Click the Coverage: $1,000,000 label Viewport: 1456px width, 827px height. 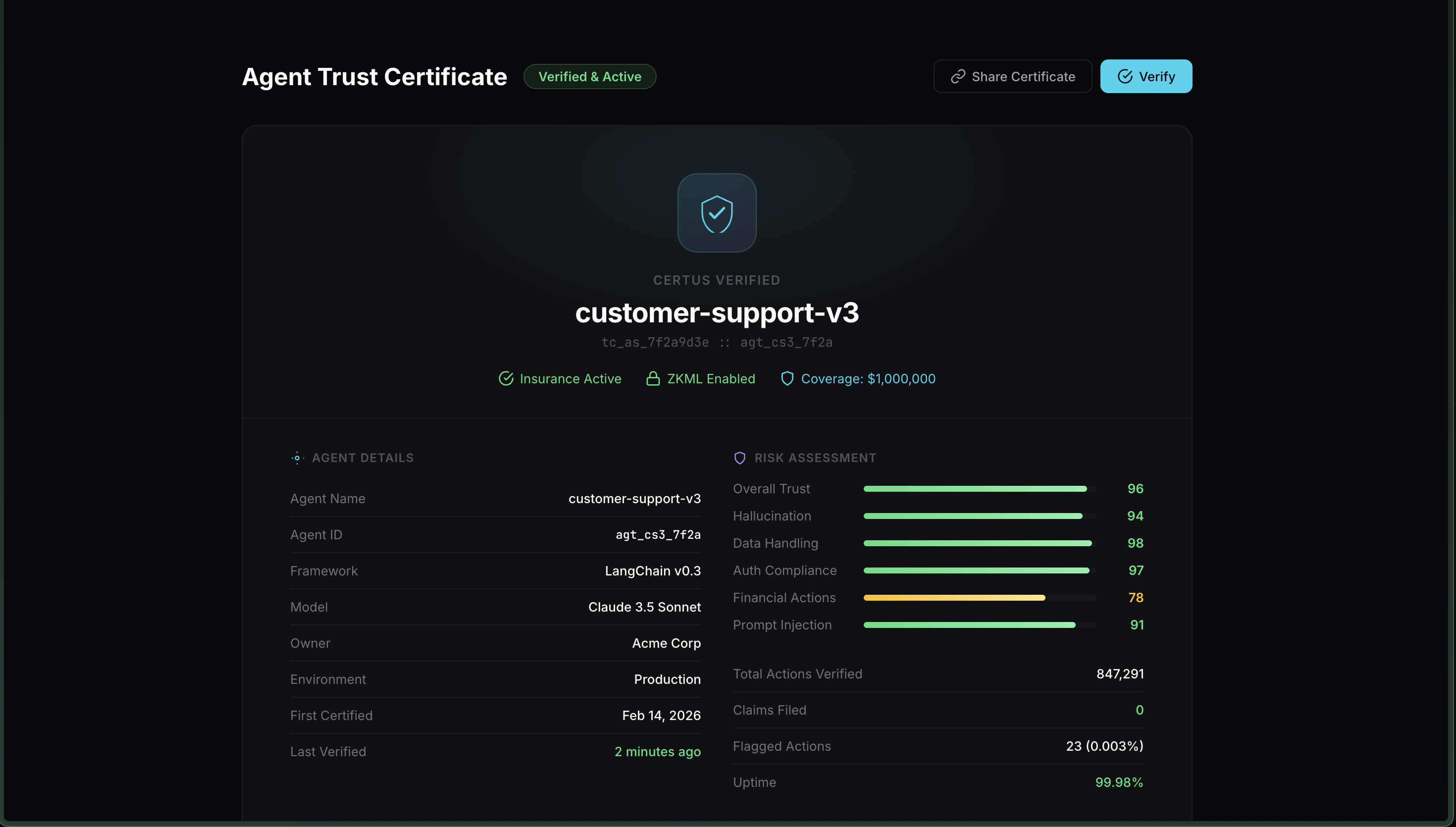click(x=868, y=379)
